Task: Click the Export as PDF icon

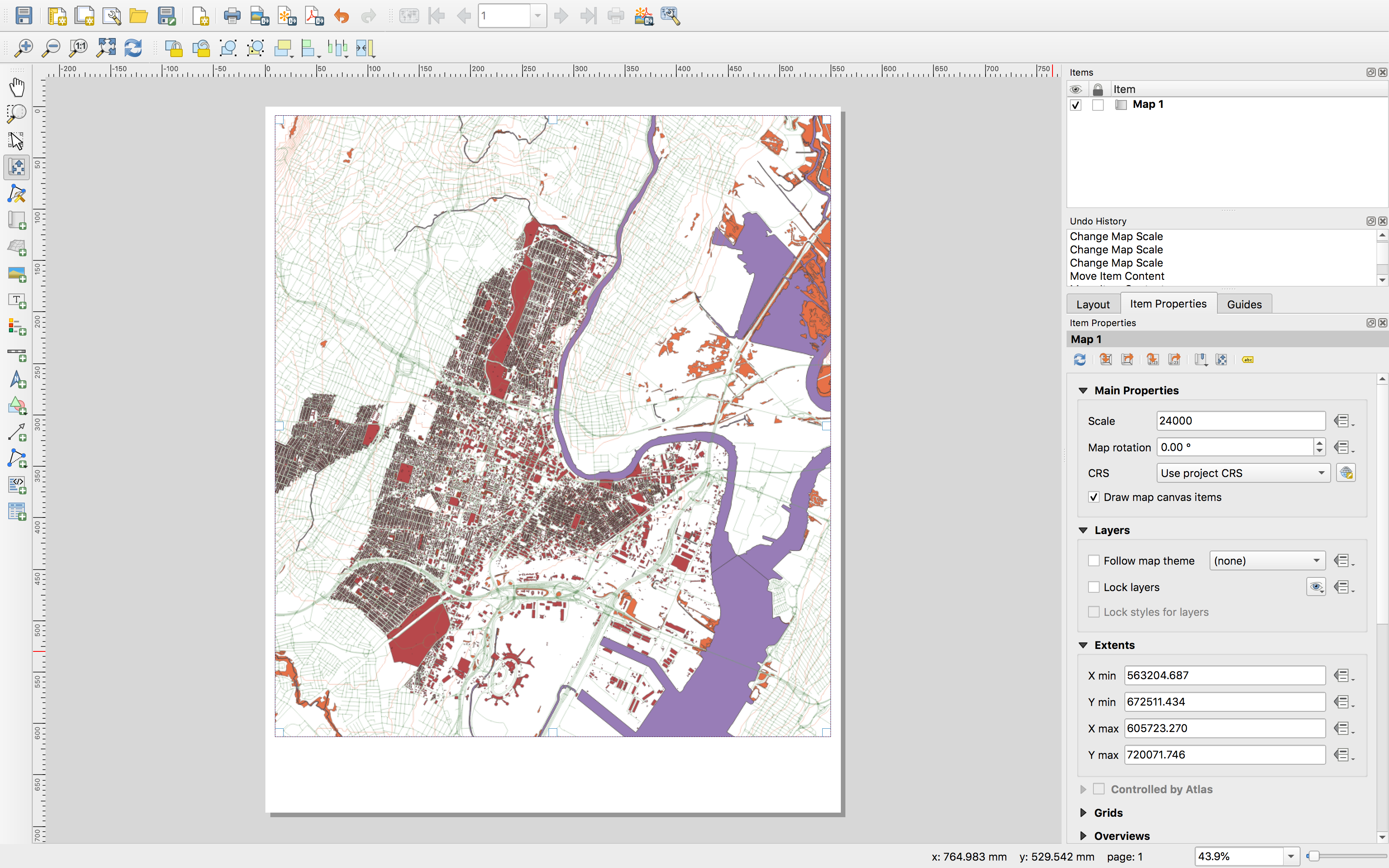Action: tap(315, 16)
